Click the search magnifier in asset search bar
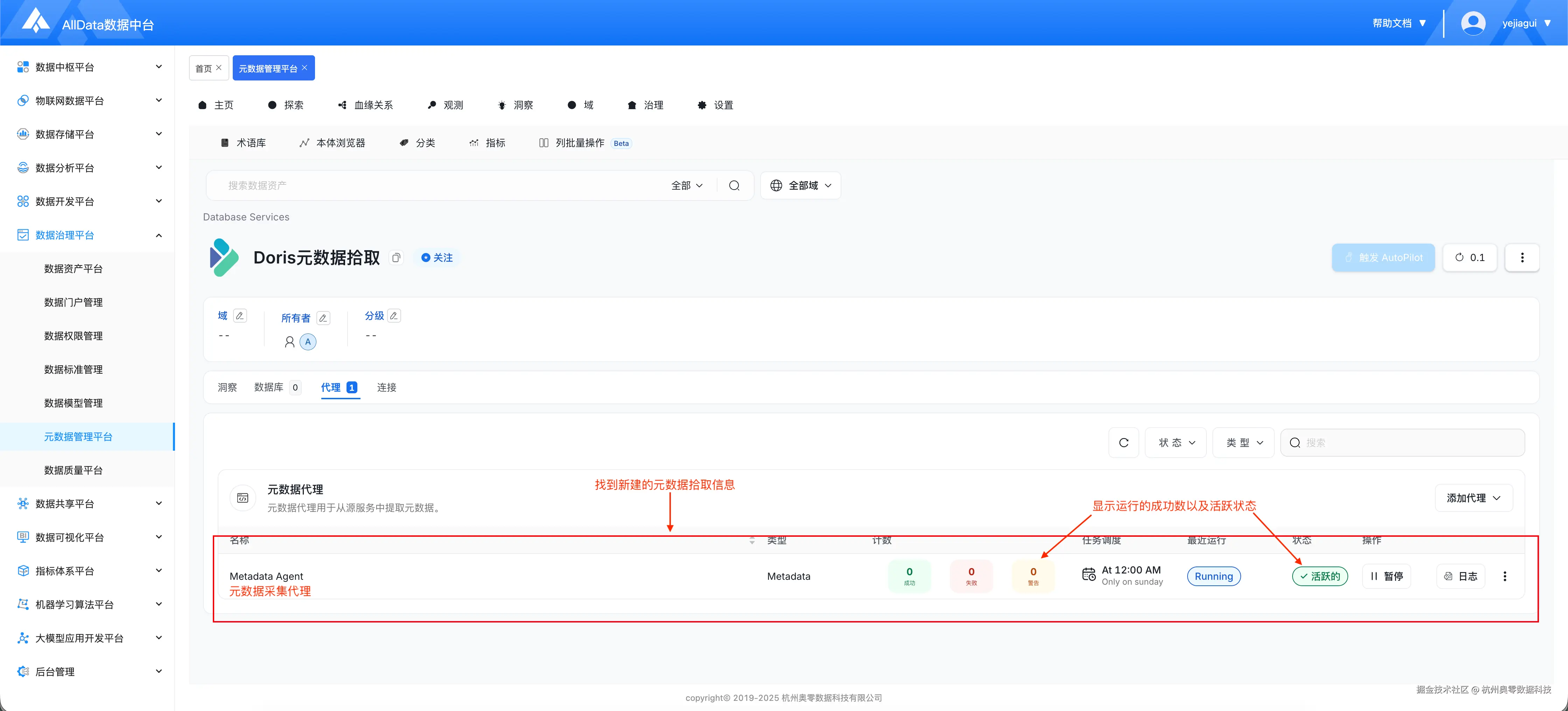1568x711 pixels. pyautogui.click(x=734, y=186)
